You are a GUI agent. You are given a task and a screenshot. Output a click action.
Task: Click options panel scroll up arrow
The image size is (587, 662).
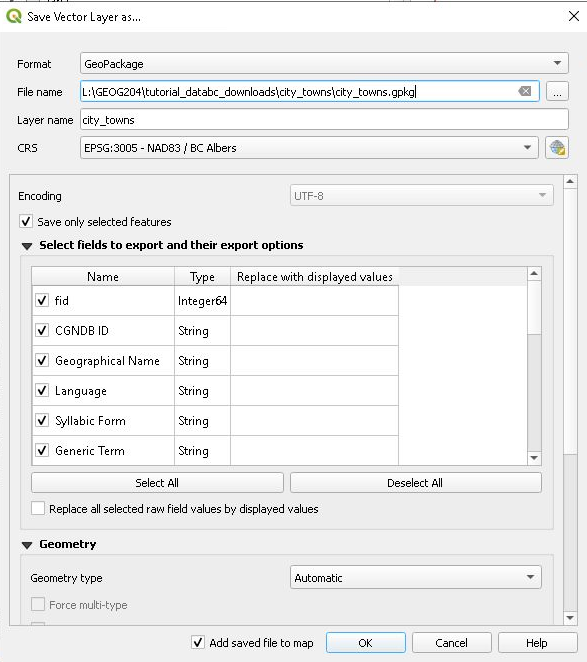570,182
